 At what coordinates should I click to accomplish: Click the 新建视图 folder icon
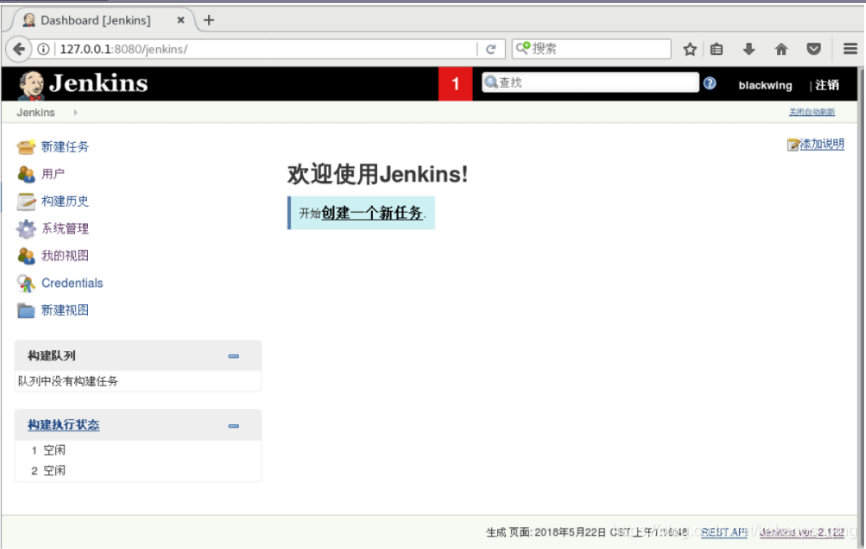point(26,310)
